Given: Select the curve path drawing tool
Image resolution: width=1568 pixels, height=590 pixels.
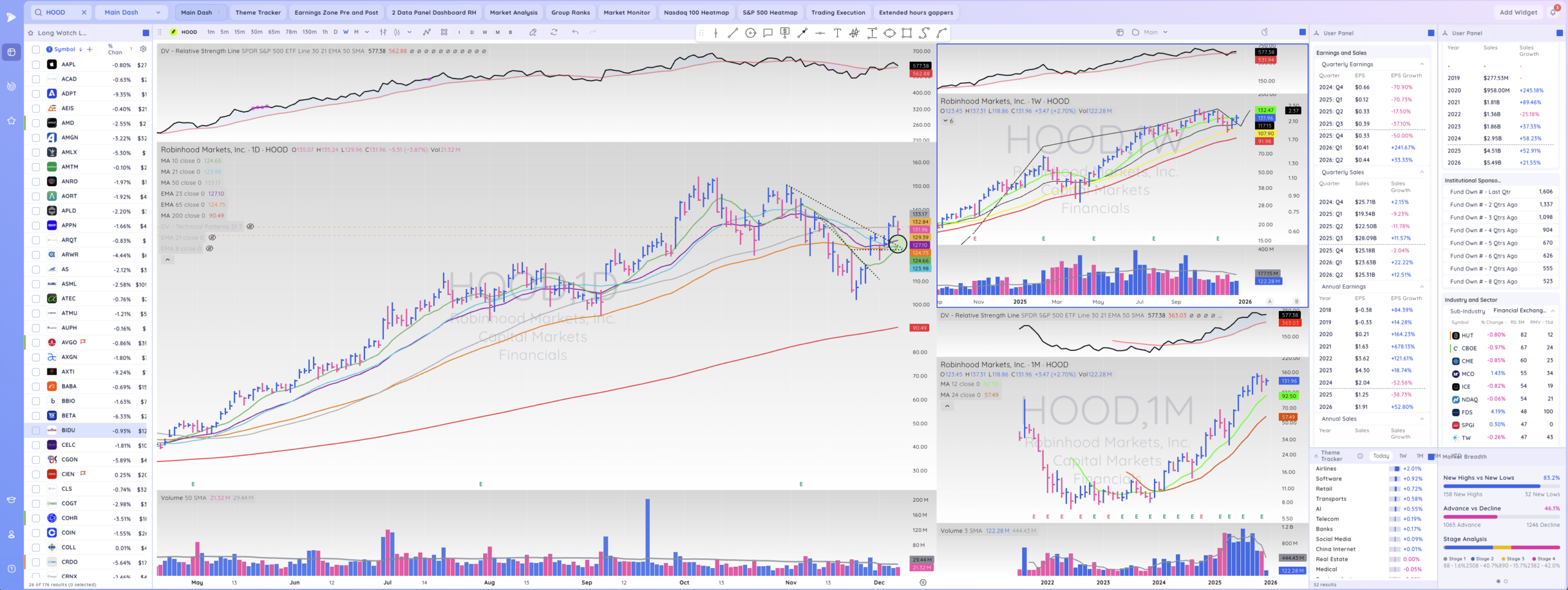Looking at the screenshot, I should (x=924, y=33).
